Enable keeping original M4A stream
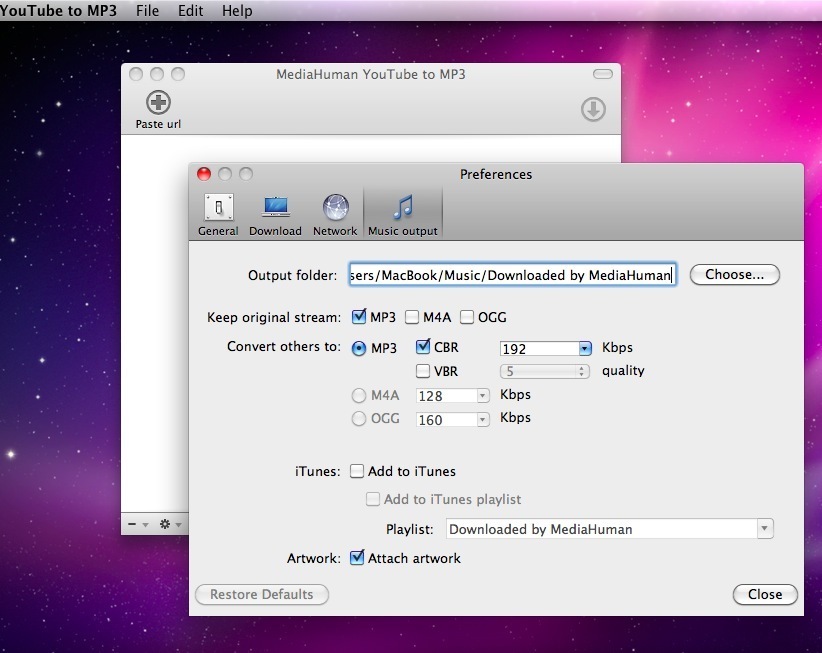 (x=412, y=318)
